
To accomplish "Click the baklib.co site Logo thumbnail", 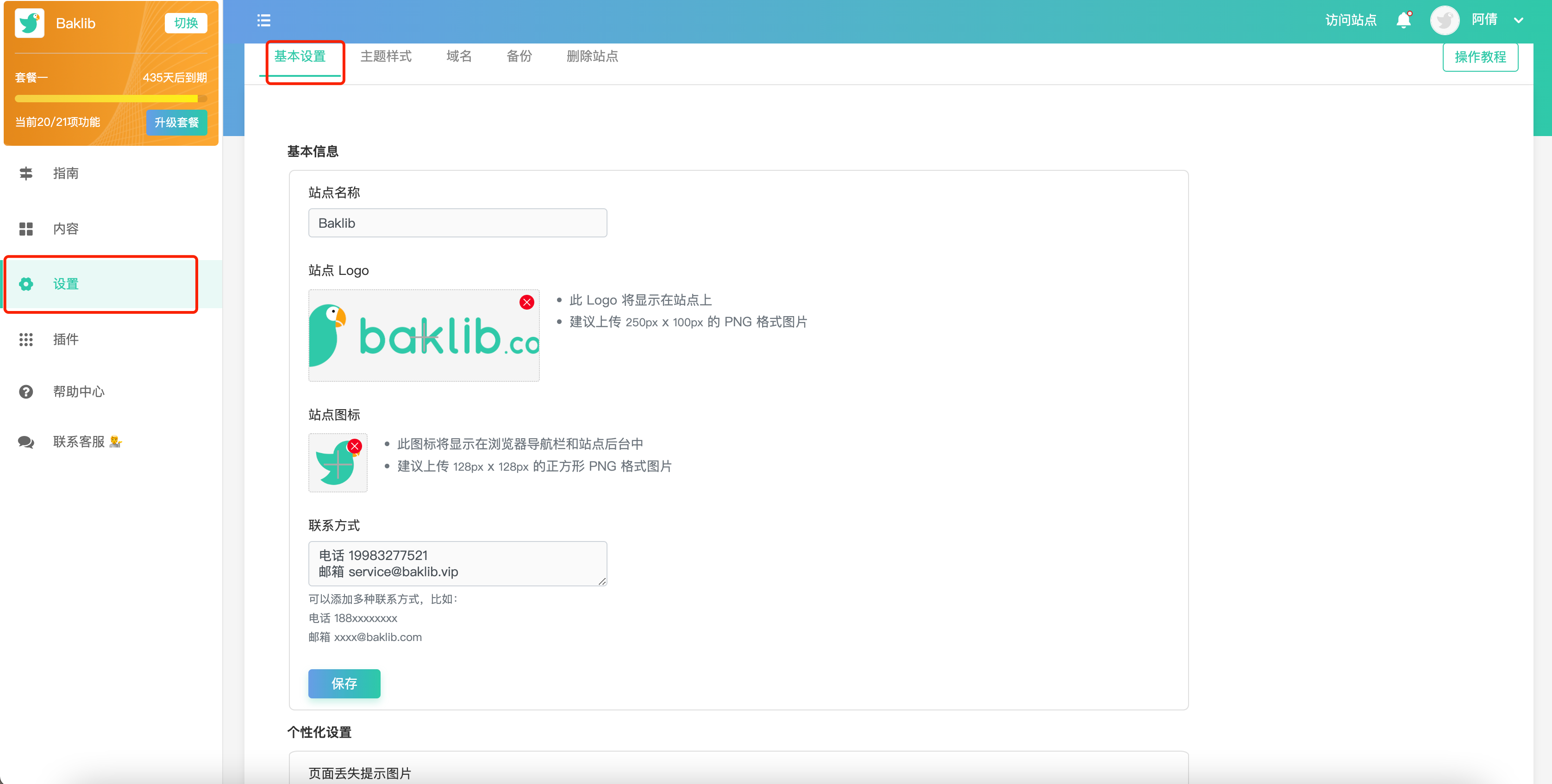I will click(x=424, y=336).
